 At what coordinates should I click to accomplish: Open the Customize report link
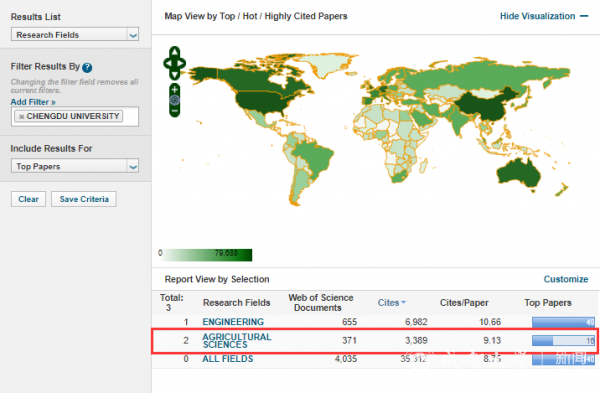pos(566,279)
